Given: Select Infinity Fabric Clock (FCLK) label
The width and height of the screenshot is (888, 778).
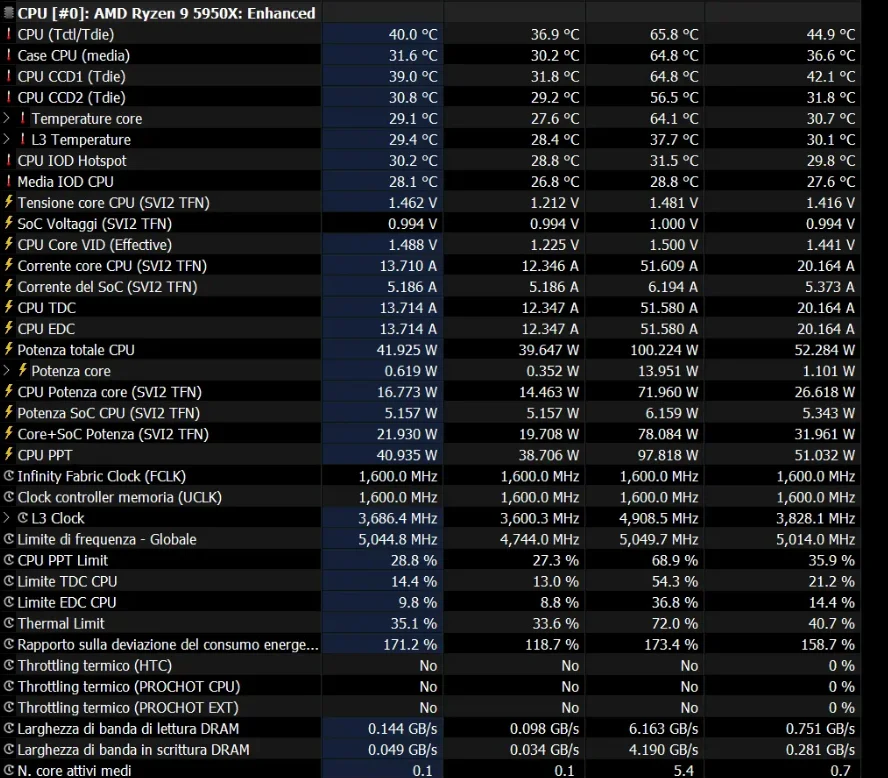Looking at the screenshot, I should pyautogui.click(x=101, y=476).
